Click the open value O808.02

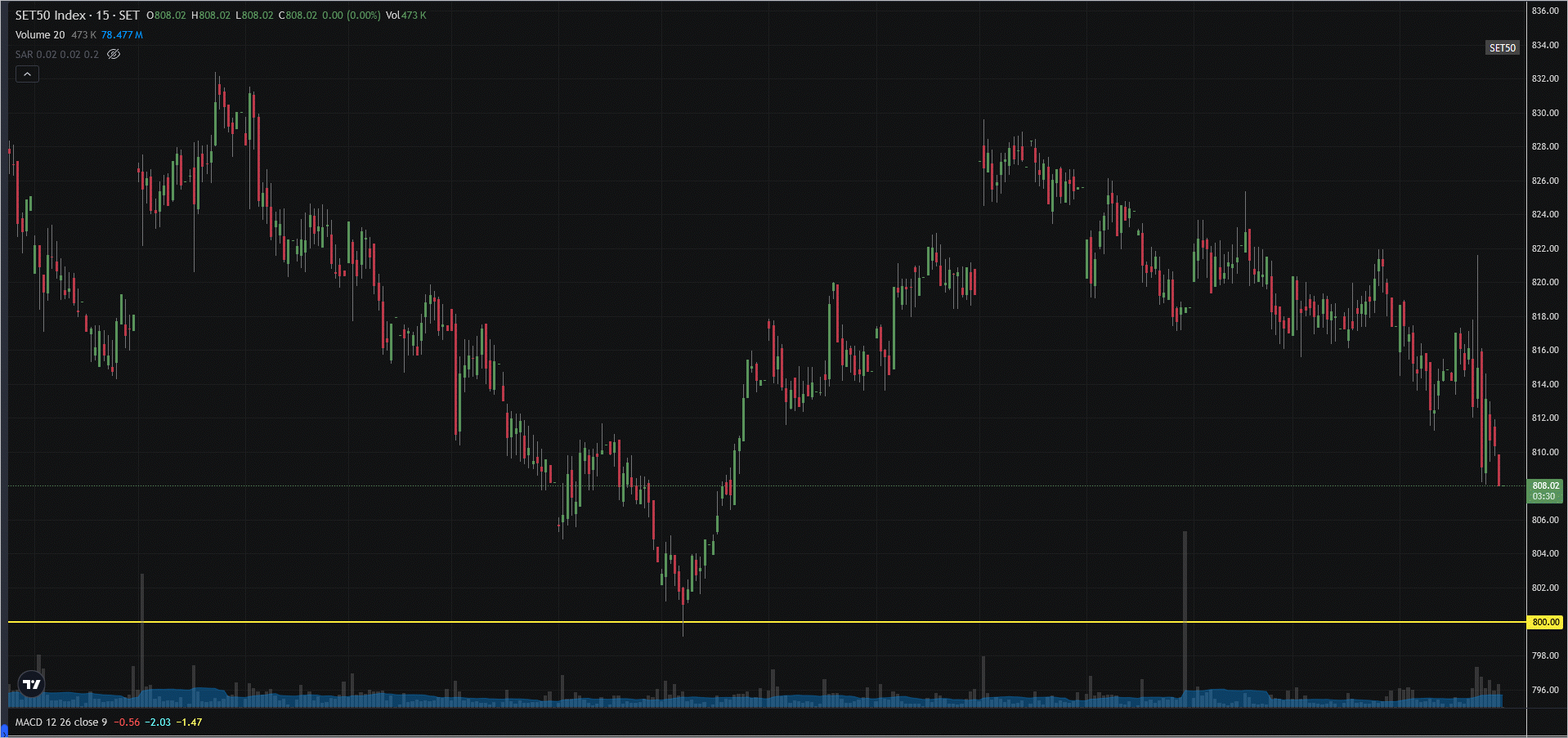(167, 16)
